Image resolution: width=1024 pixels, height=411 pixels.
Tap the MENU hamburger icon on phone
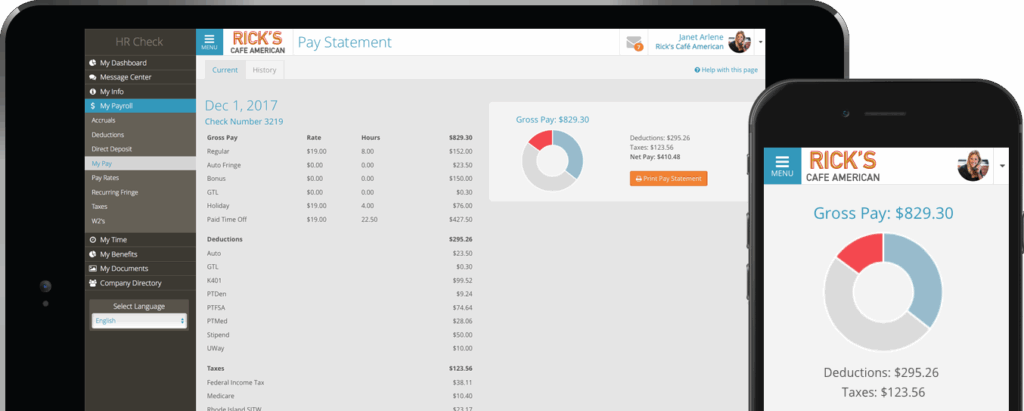pos(782,165)
